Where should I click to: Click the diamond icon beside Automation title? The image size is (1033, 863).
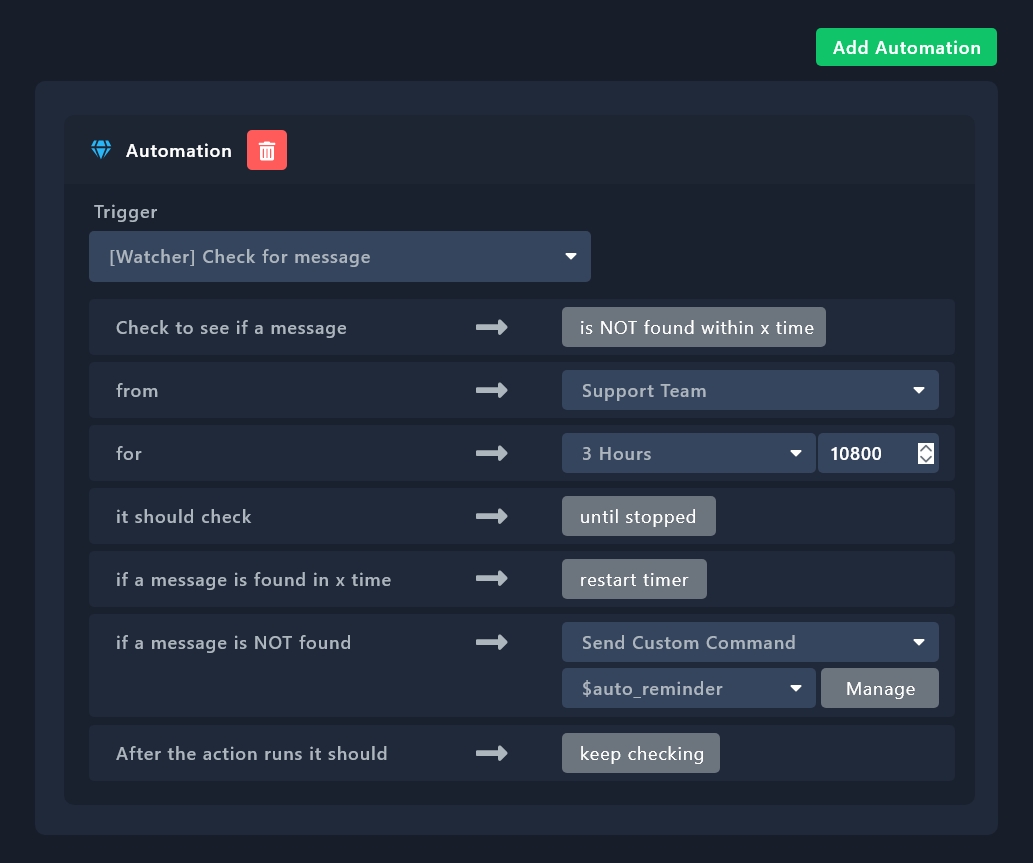pos(101,150)
